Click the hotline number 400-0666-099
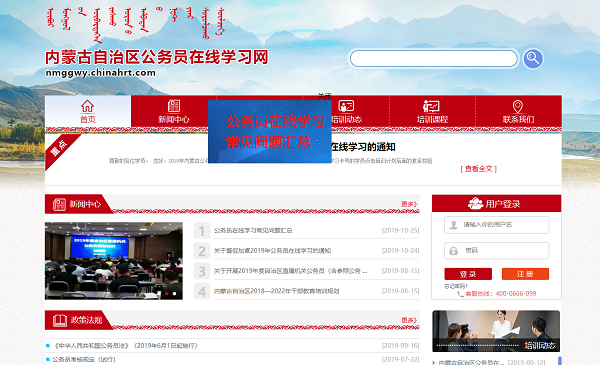The width and height of the screenshot is (600, 365). pyautogui.click(x=516, y=293)
